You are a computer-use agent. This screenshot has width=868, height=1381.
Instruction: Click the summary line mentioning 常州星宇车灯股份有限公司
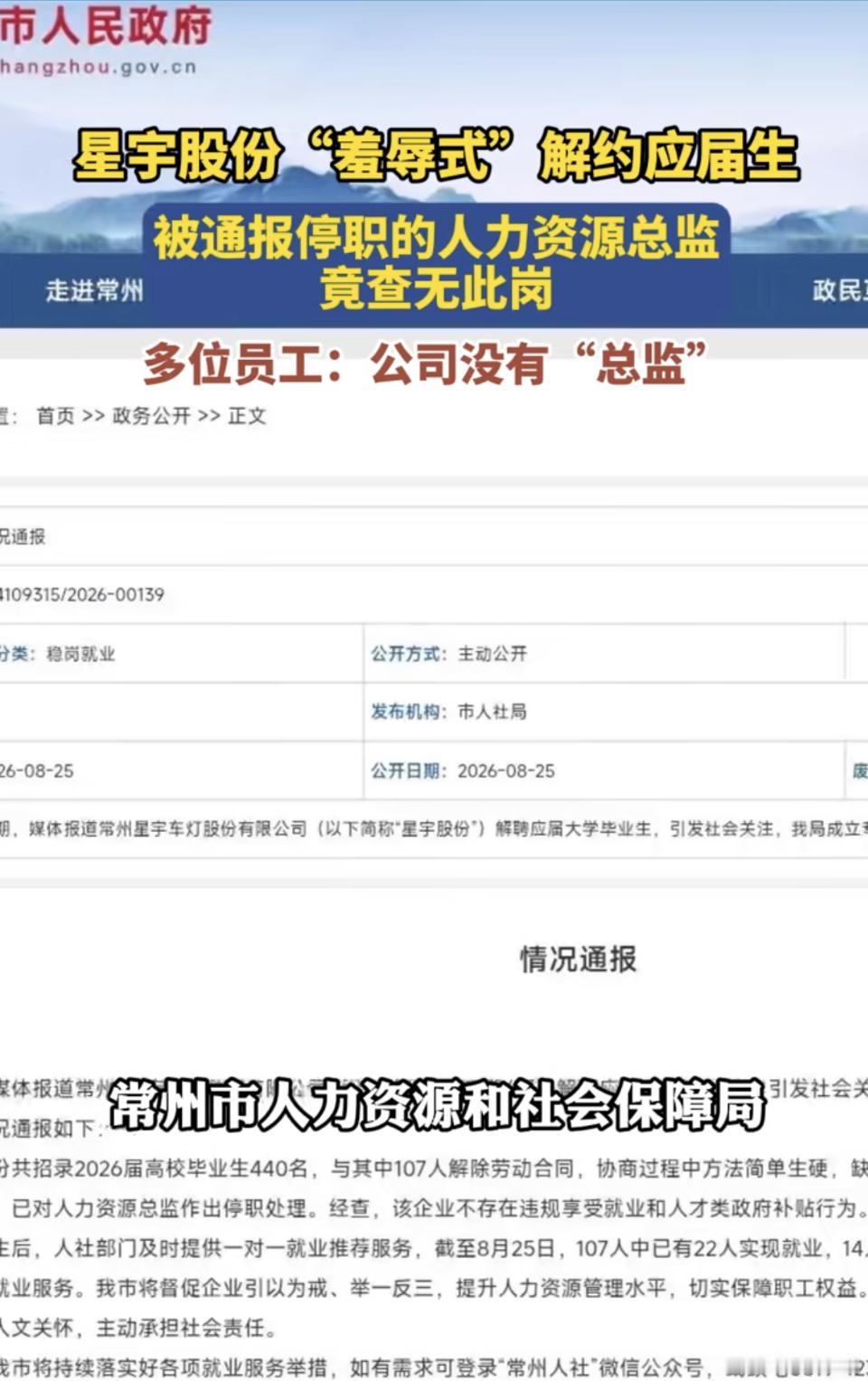click(x=434, y=828)
